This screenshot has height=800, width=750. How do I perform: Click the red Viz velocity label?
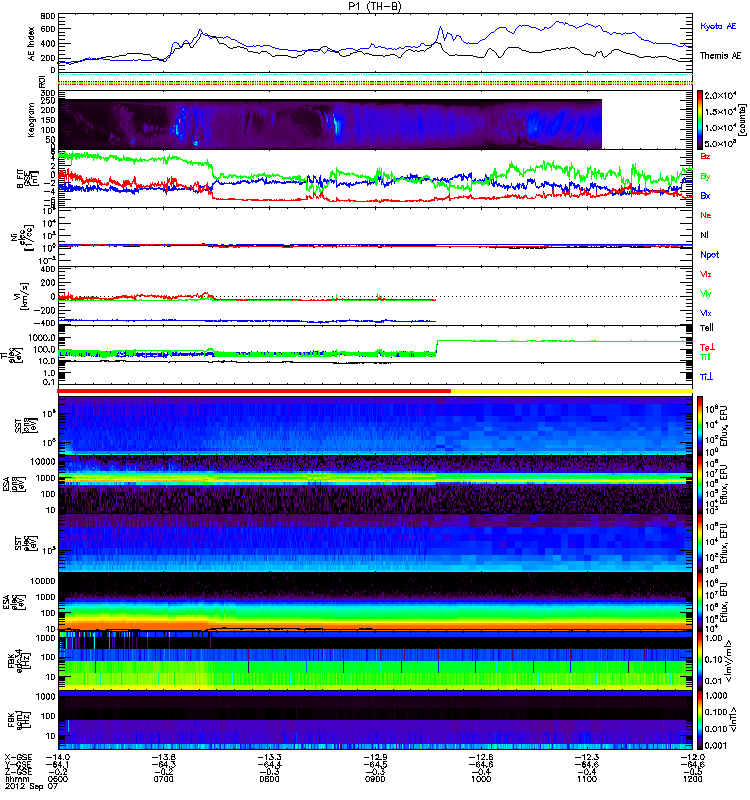point(706,274)
